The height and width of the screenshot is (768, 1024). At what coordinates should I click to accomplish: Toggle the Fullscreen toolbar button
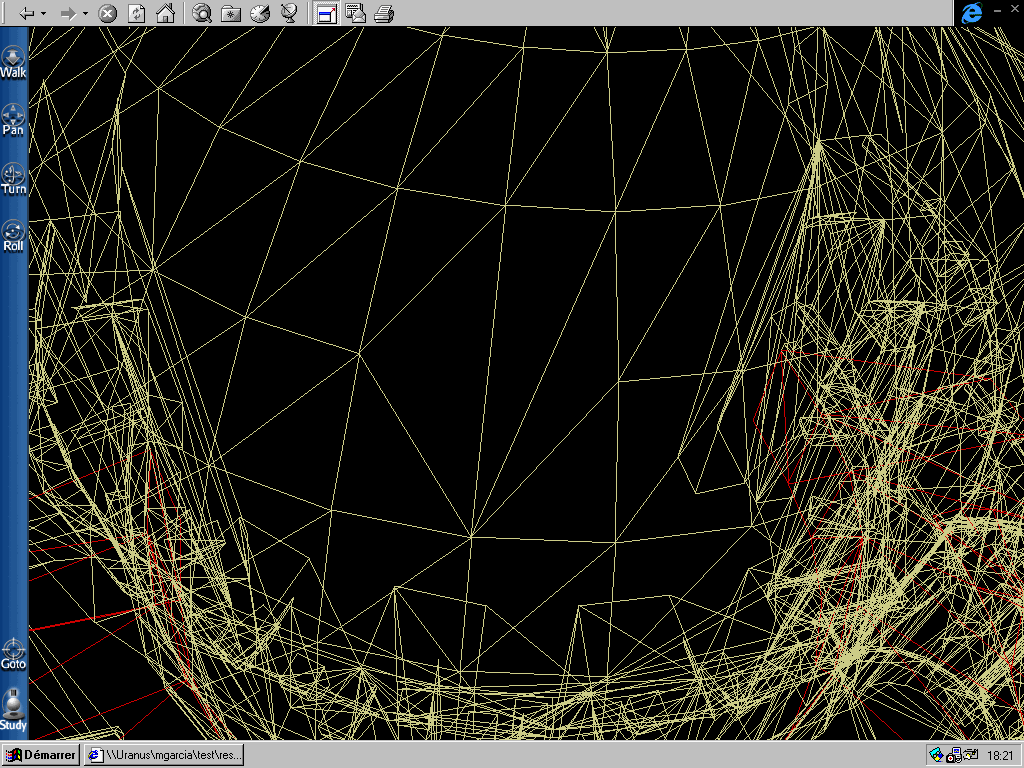click(326, 13)
